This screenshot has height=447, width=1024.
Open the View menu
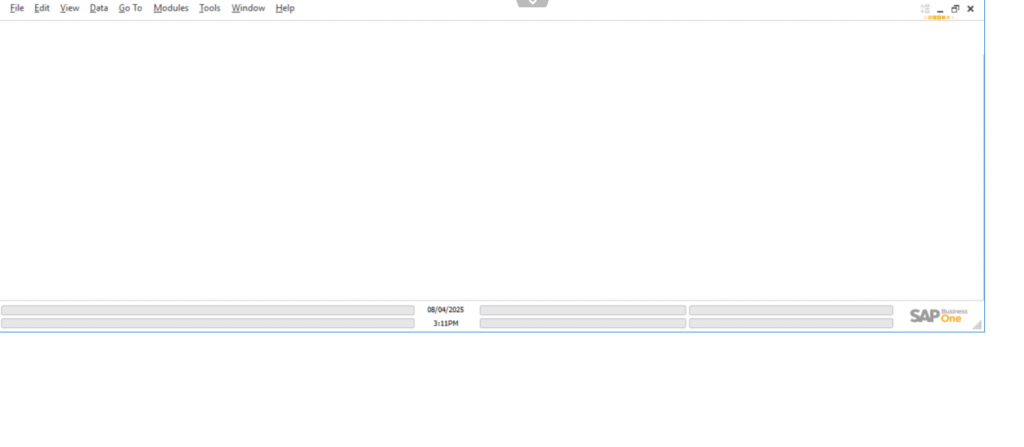pos(69,8)
